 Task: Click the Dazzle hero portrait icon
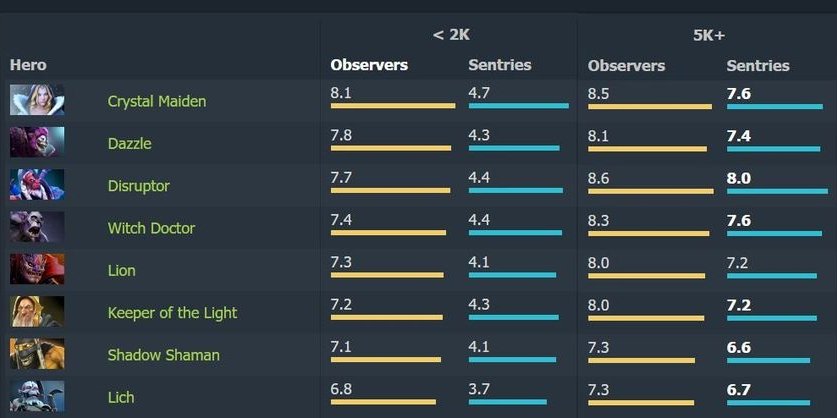coord(37,143)
